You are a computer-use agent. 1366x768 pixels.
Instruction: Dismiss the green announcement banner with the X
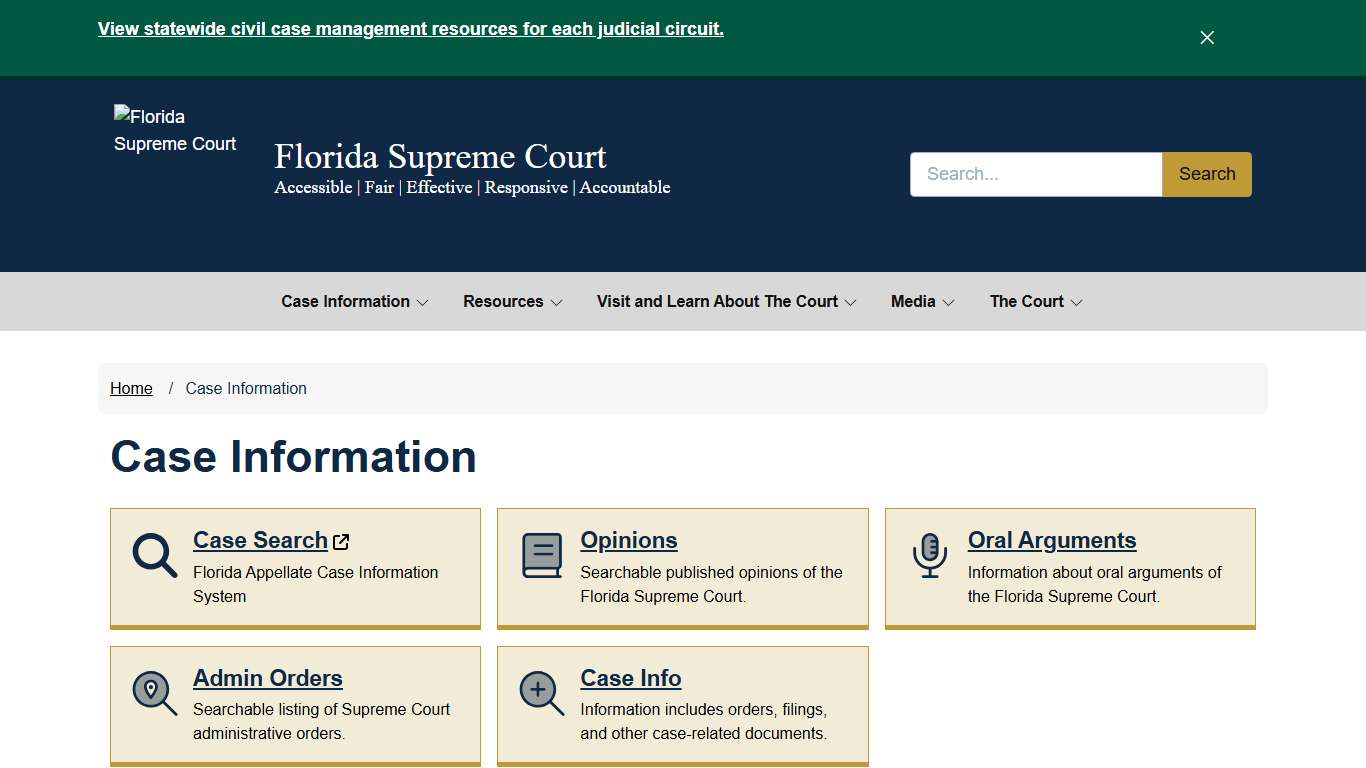click(x=1206, y=37)
